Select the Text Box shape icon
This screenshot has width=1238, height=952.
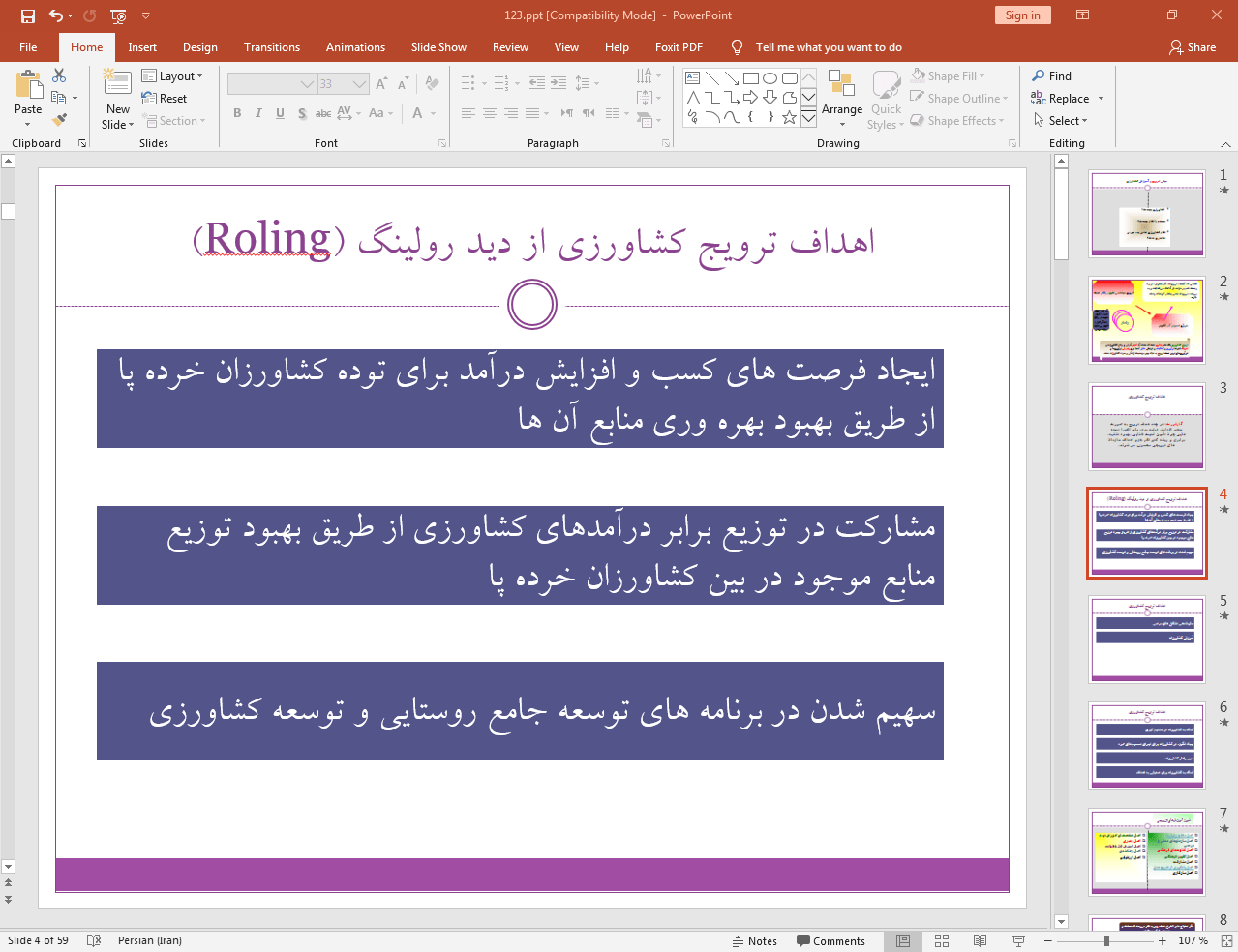click(693, 78)
